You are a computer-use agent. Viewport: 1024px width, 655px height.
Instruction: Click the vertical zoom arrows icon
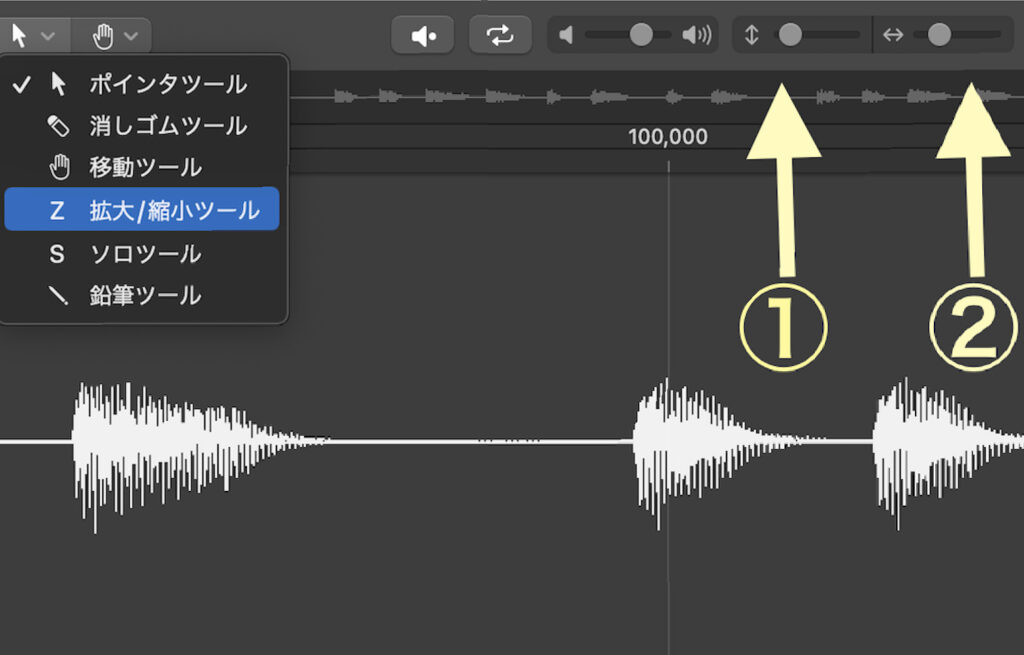[753, 36]
